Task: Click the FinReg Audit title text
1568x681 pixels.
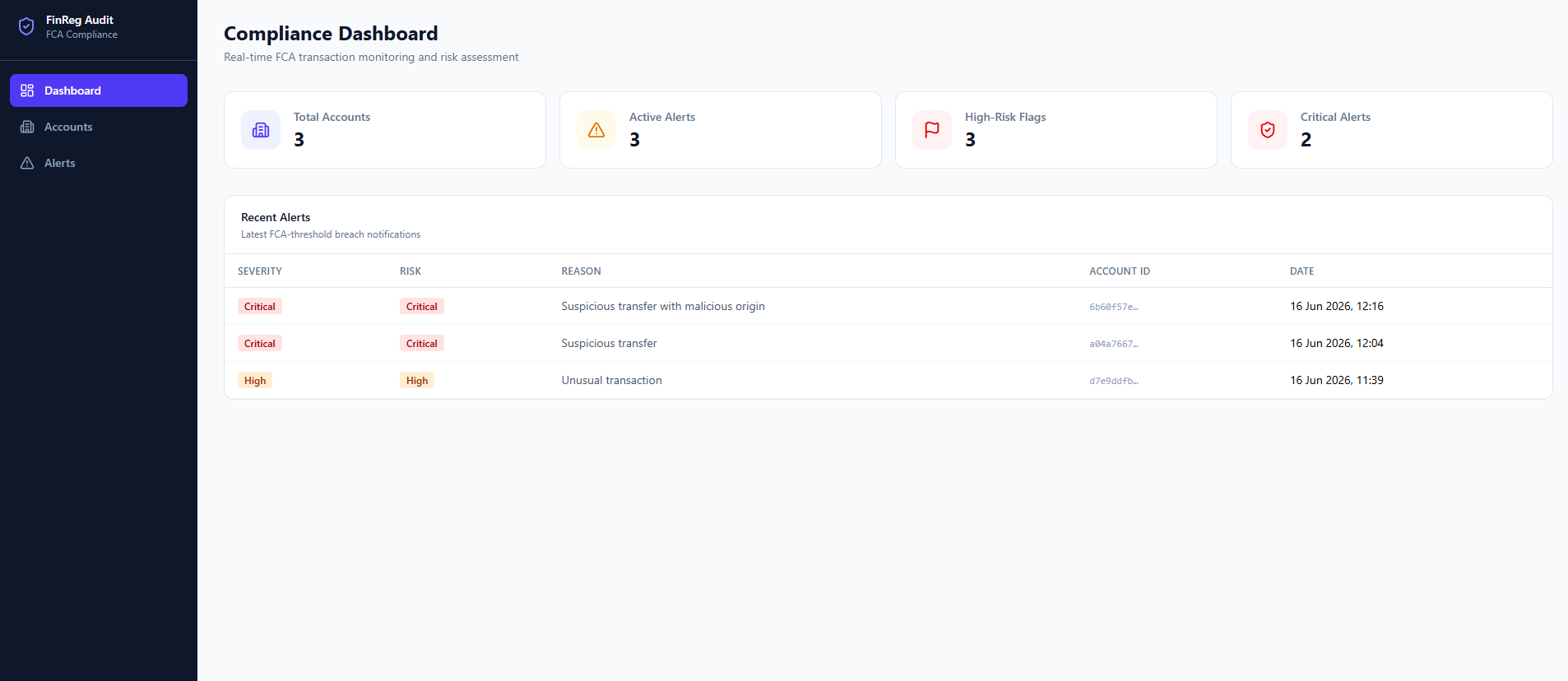Action: click(x=80, y=20)
